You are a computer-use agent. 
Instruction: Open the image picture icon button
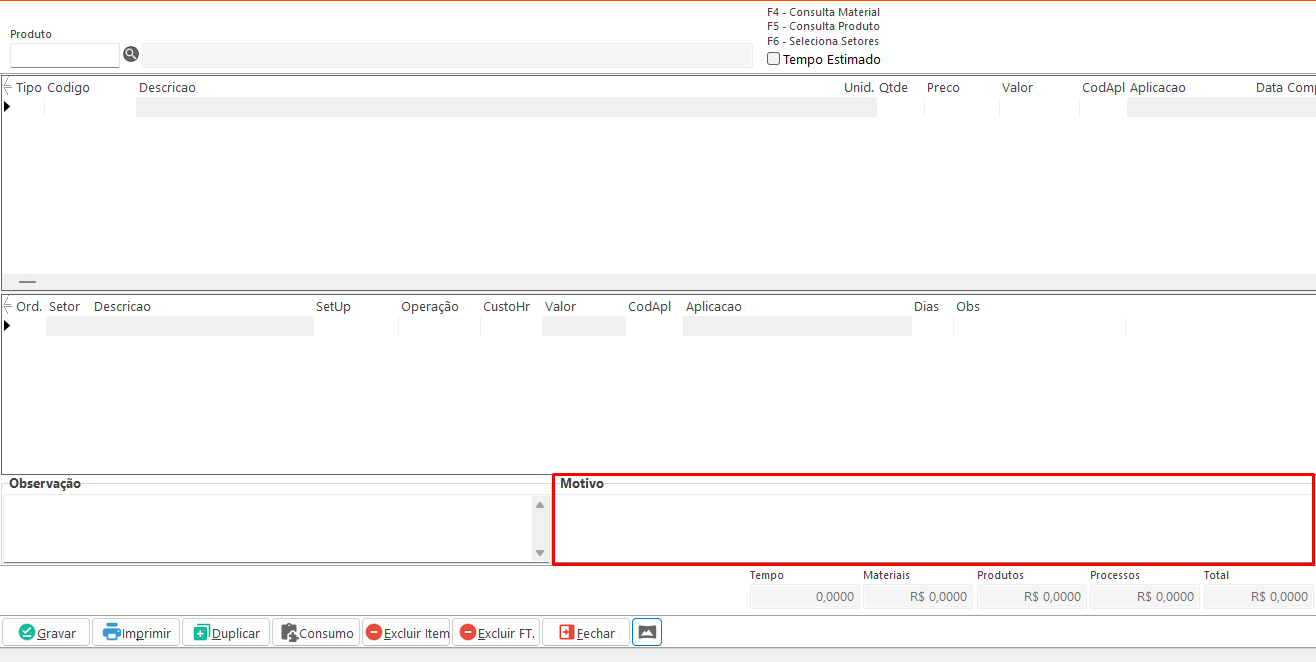point(647,632)
